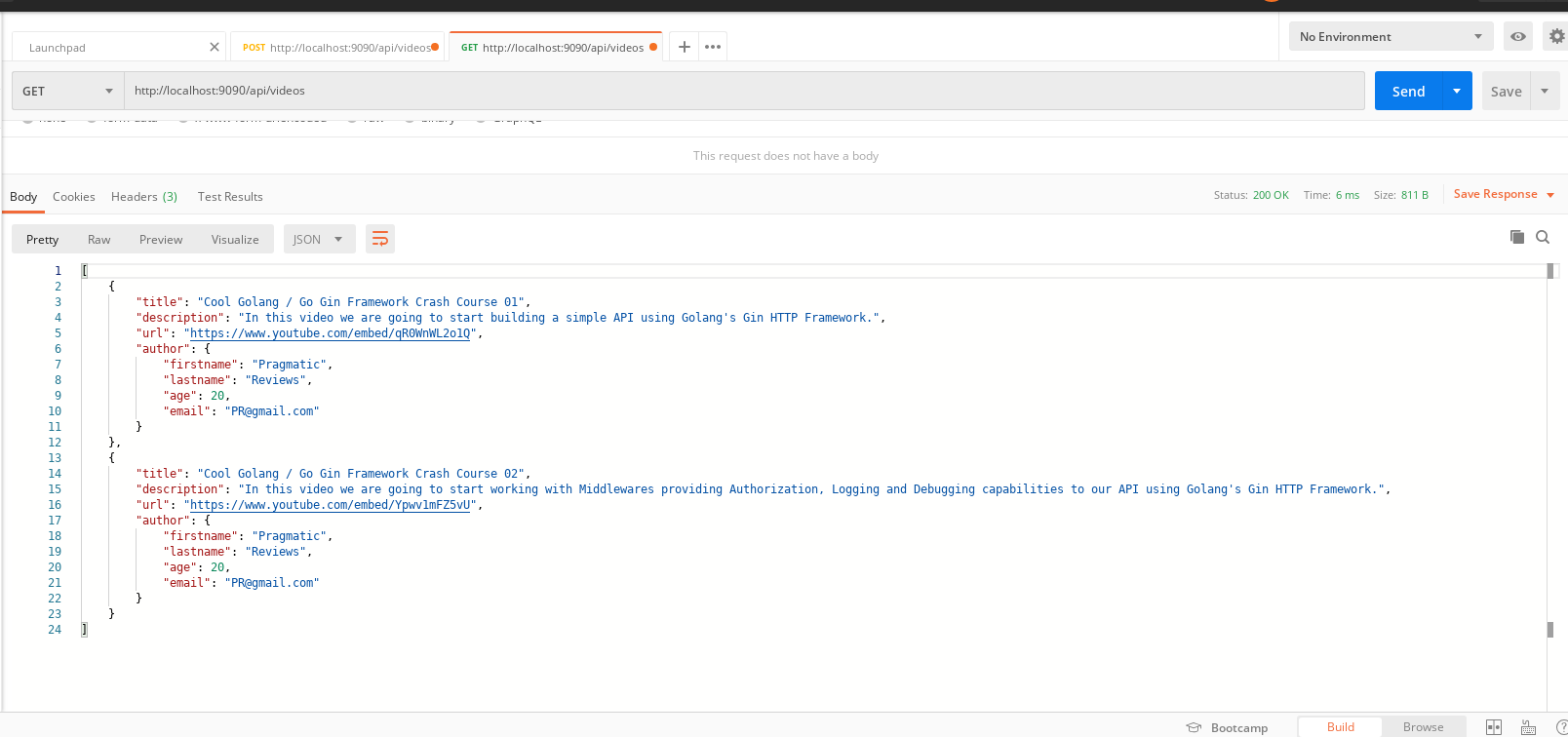Viewport: 1568px width, 737px height.
Task: Click the second video's description text
Action: click(811, 489)
